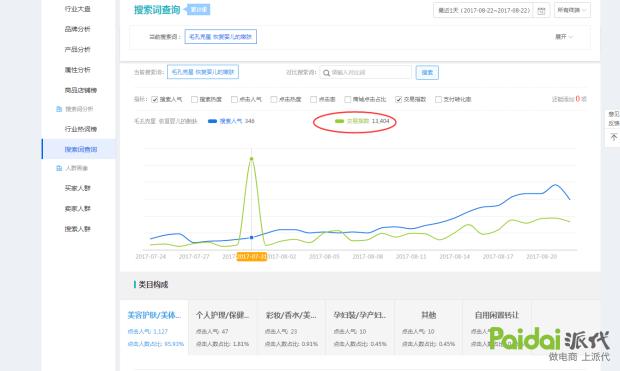620x371 pixels.
Task: Click the 2017-07-24 axis date label
Action: click(151, 257)
